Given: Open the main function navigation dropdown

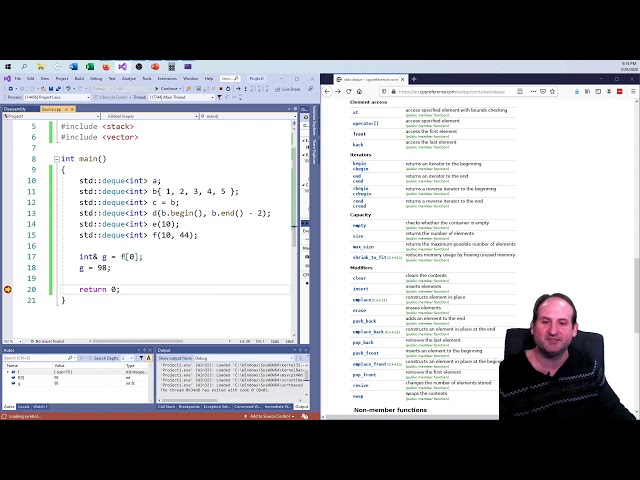Looking at the screenshot, I should pos(248,116).
